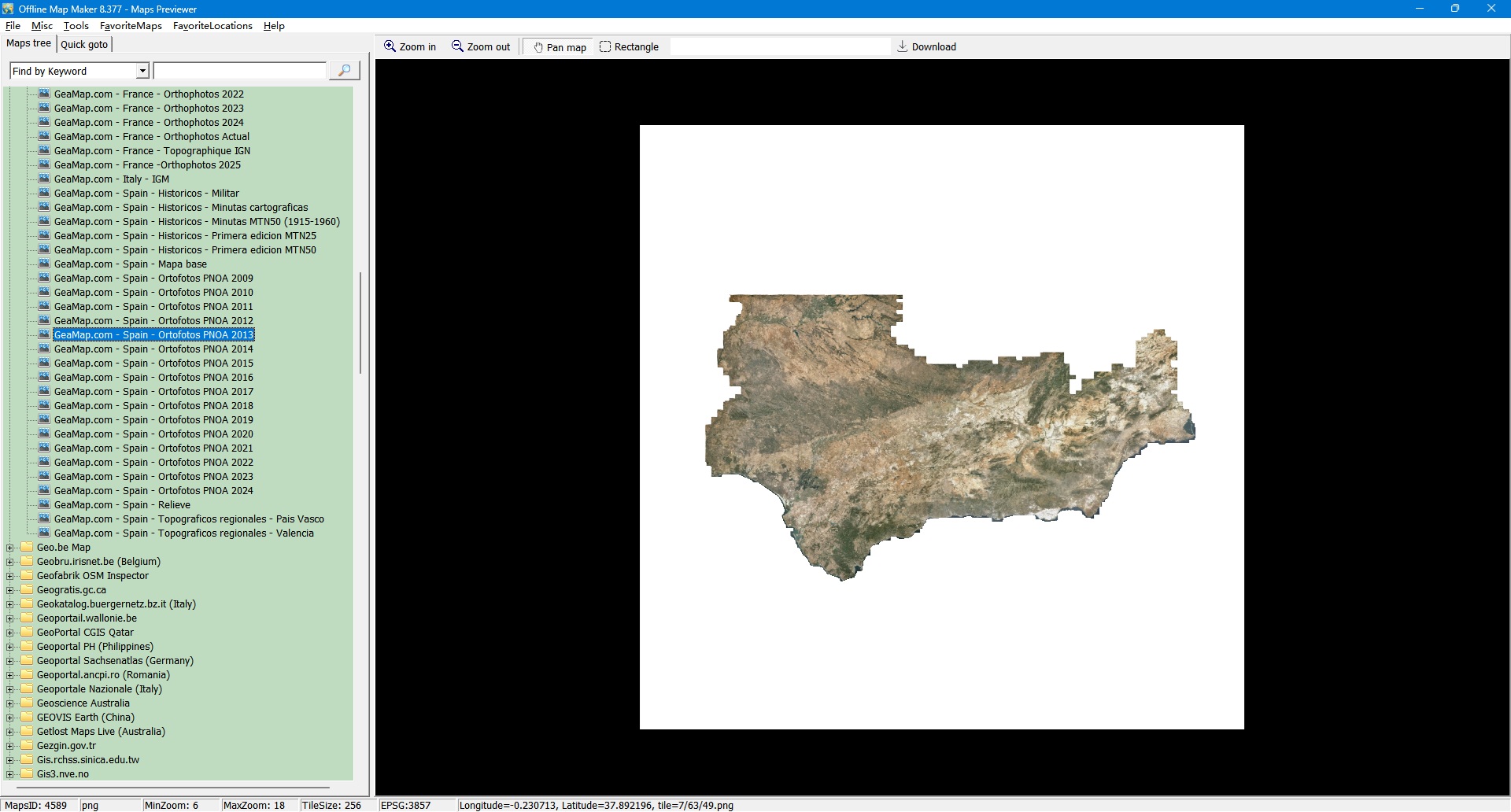Click the keyword search magnifier button
1511x812 pixels.
(x=344, y=71)
